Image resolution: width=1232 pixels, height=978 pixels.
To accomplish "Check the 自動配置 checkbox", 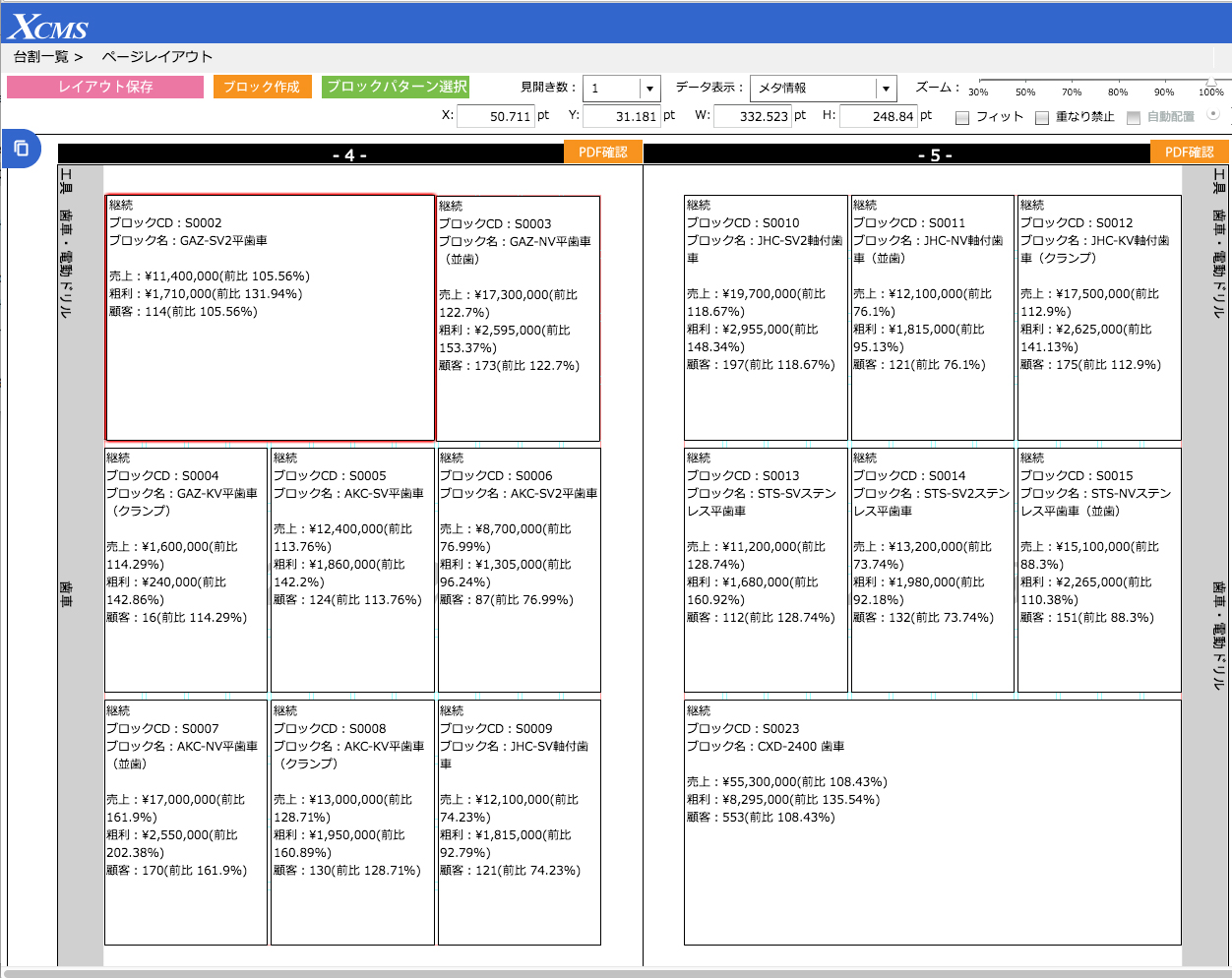I will (x=1134, y=117).
